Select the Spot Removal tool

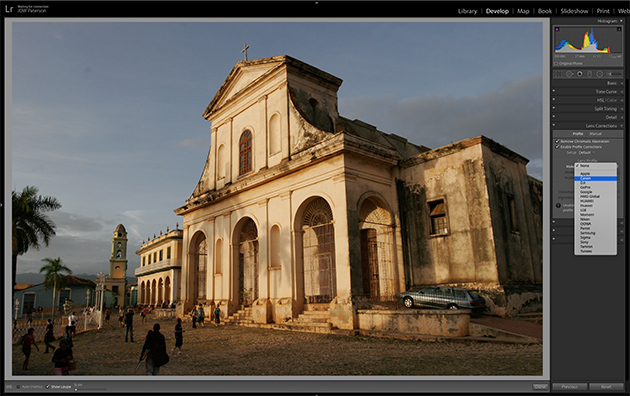coord(569,74)
